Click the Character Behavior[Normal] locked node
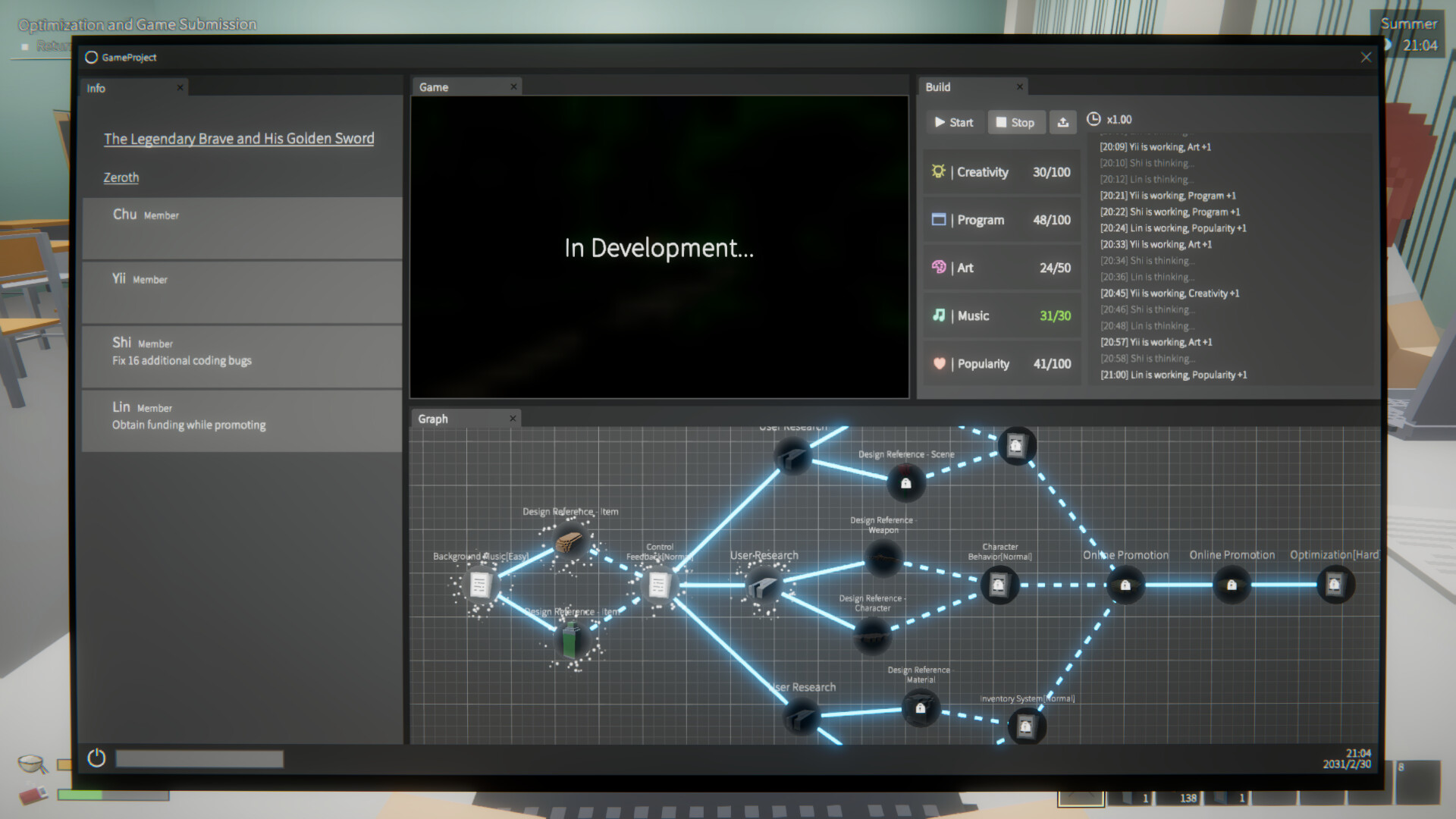The image size is (1456, 819). click(x=999, y=585)
